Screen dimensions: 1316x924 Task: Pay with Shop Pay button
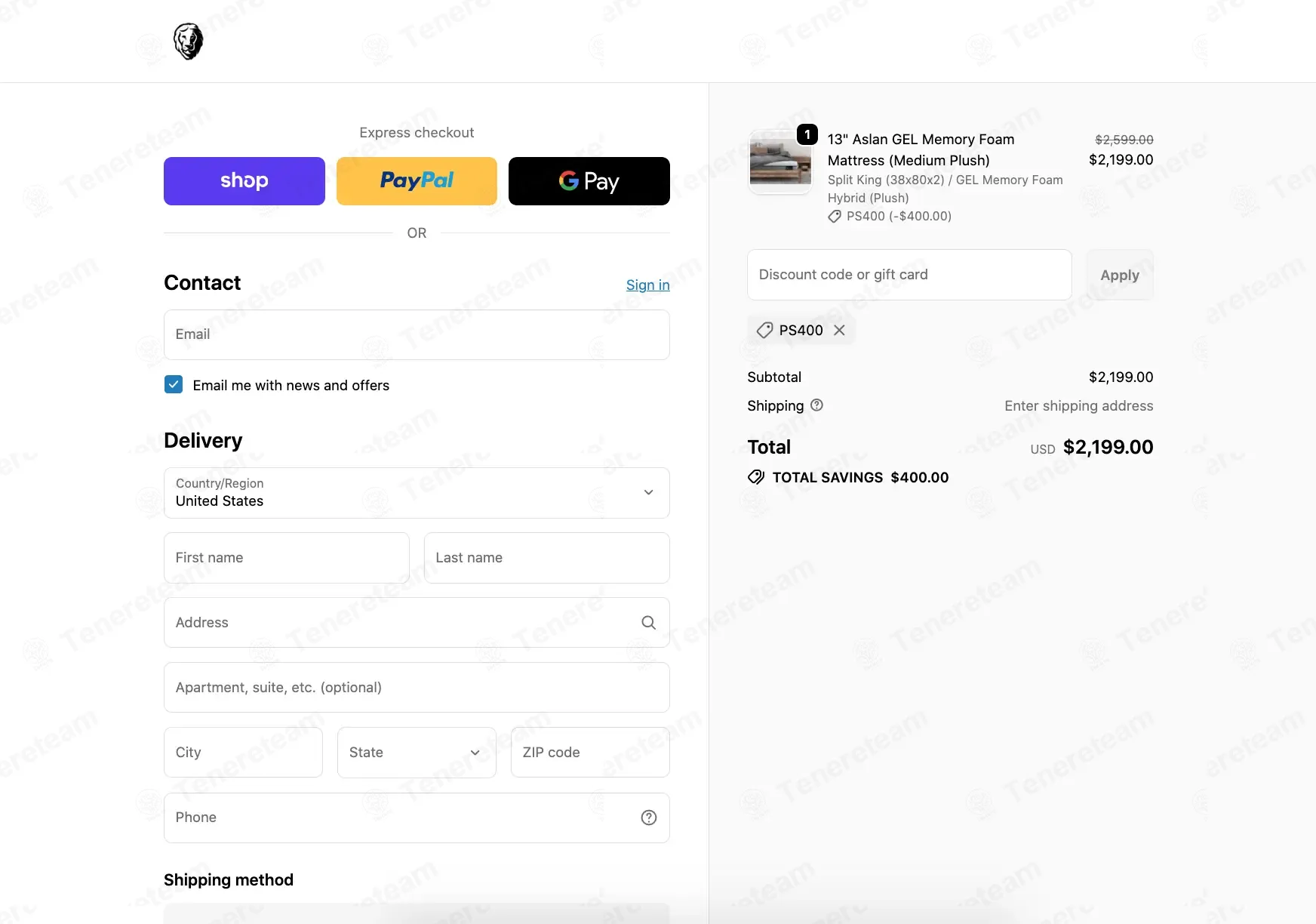244,181
